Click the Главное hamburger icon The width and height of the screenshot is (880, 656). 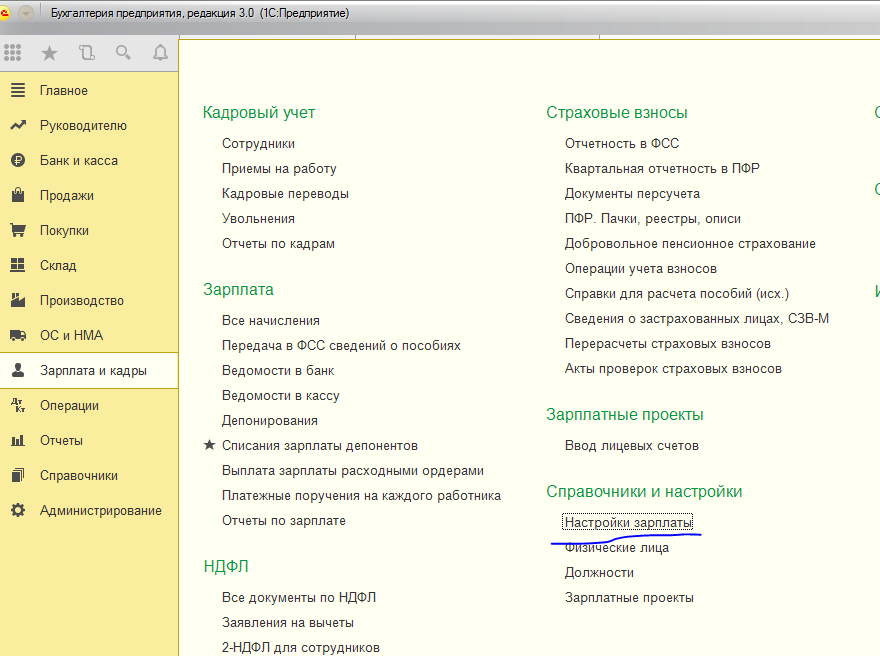coord(18,90)
